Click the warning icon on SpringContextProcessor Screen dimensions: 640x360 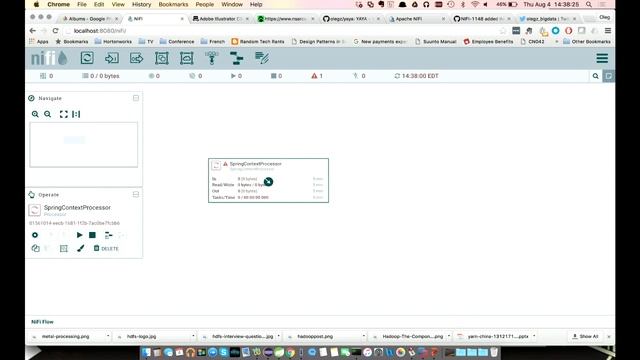(x=225, y=164)
